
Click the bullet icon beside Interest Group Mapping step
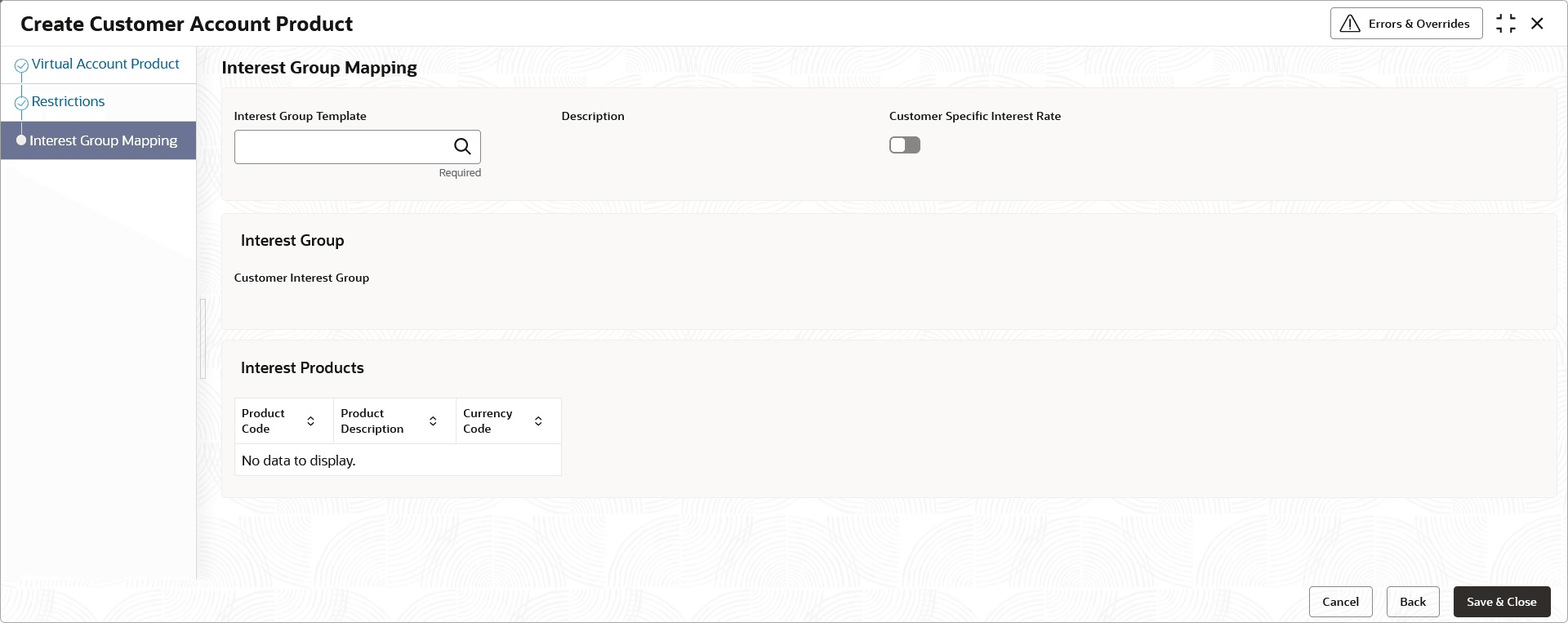[21, 140]
